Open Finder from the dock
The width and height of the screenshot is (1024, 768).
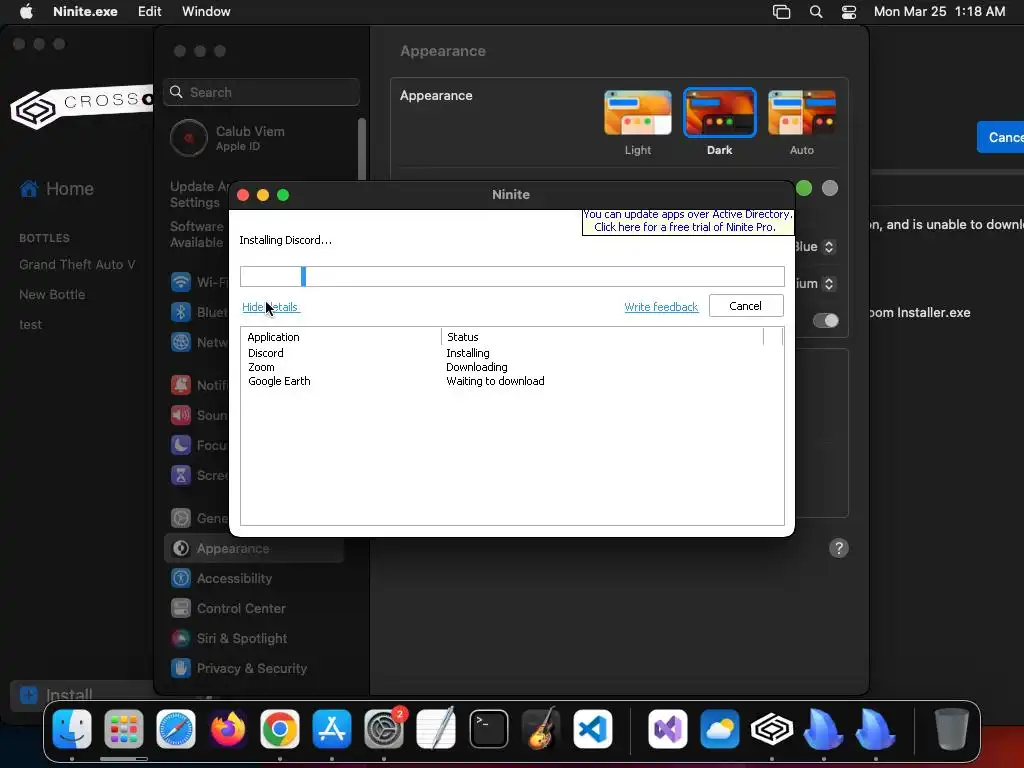click(72, 729)
